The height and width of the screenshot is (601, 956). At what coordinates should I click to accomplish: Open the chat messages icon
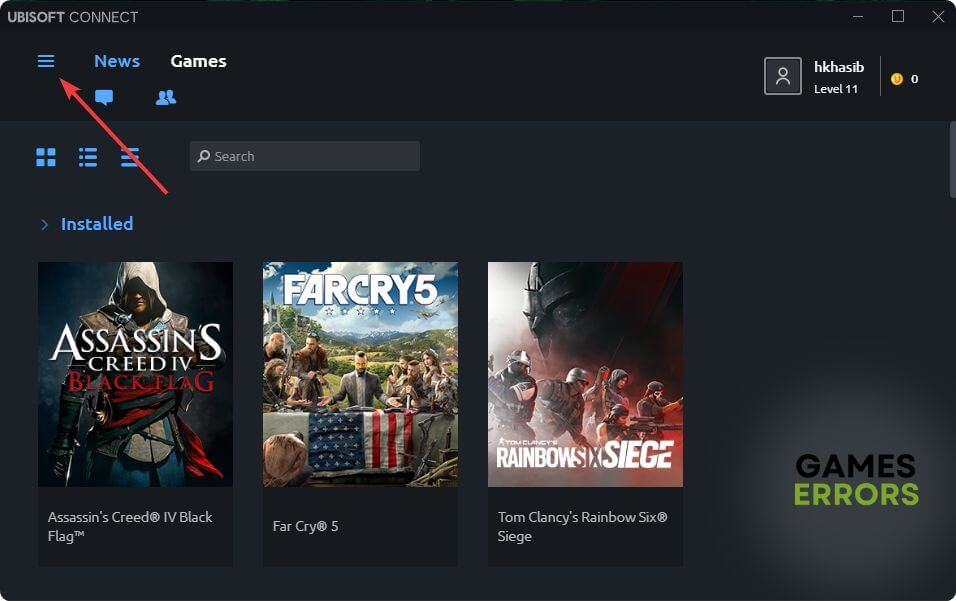coord(104,97)
